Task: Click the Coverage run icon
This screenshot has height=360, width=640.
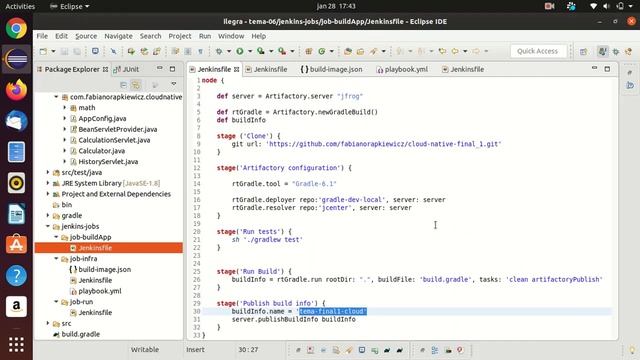Action: 261,51
